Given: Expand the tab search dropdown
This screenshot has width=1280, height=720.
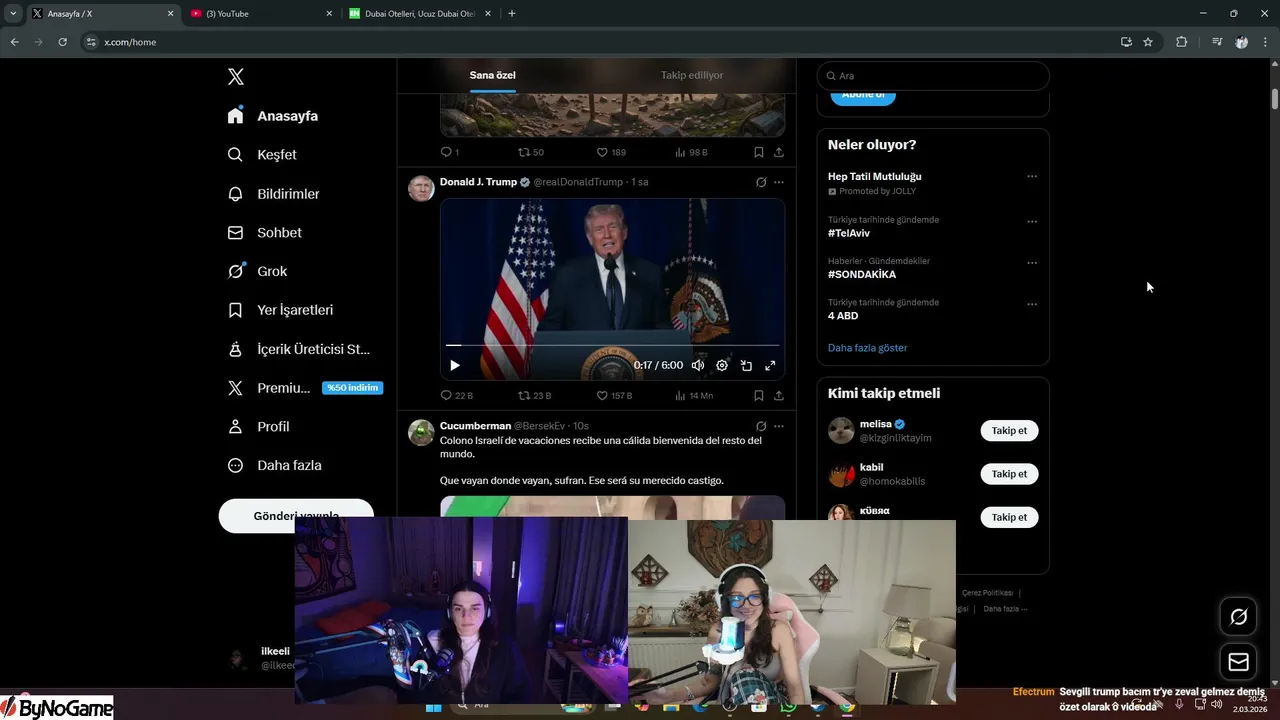Looking at the screenshot, I should 13,13.
